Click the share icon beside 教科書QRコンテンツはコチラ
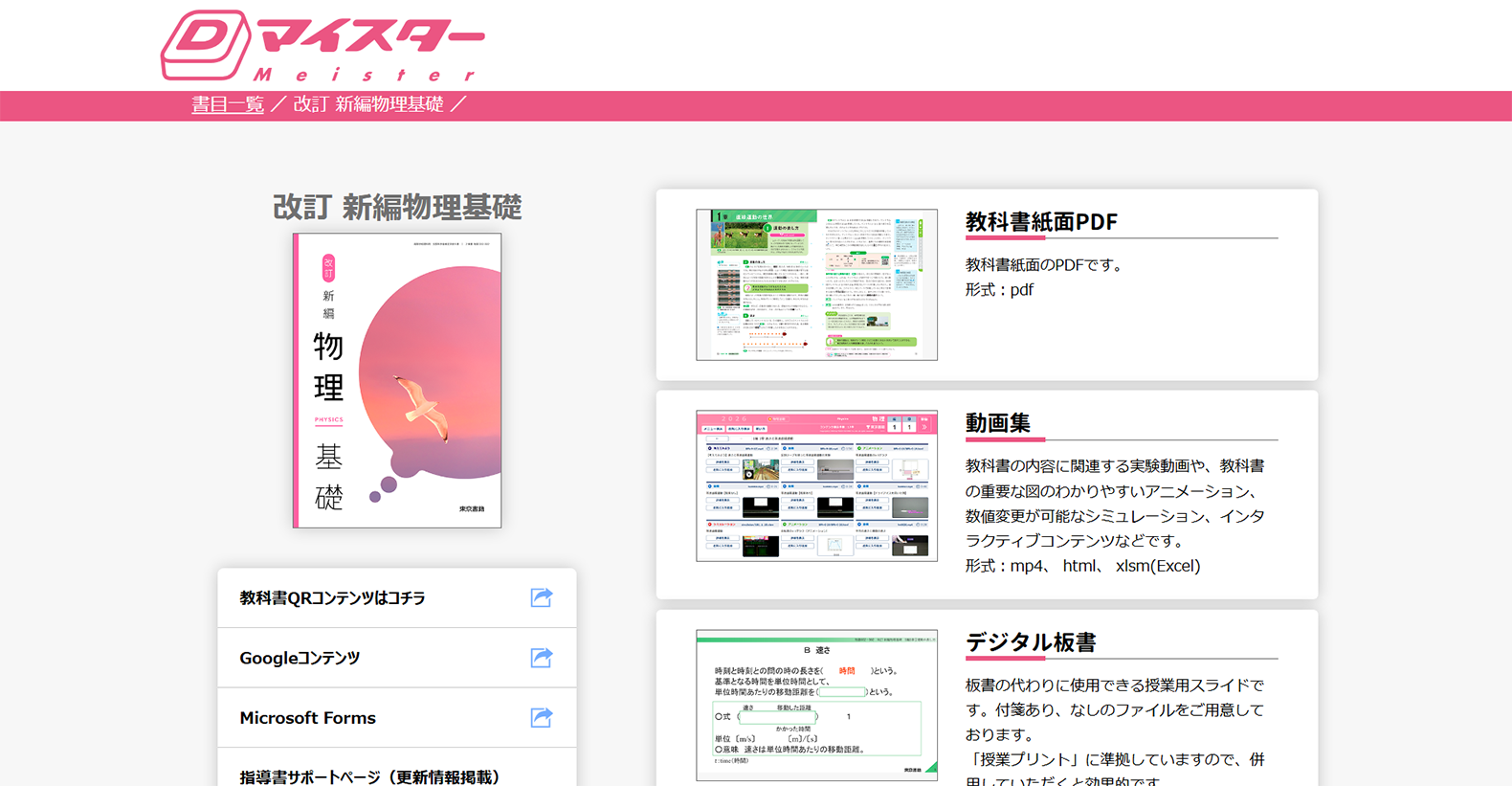1512x786 pixels. 542,597
